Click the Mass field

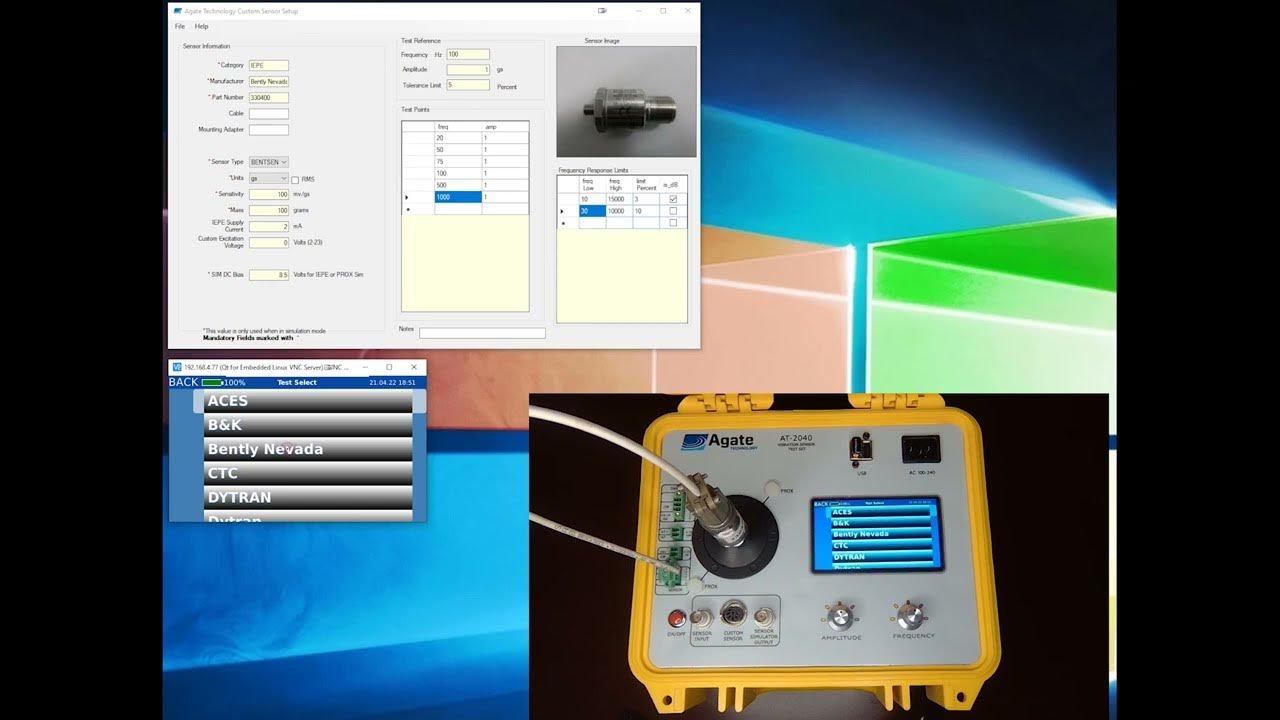click(x=269, y=210)
